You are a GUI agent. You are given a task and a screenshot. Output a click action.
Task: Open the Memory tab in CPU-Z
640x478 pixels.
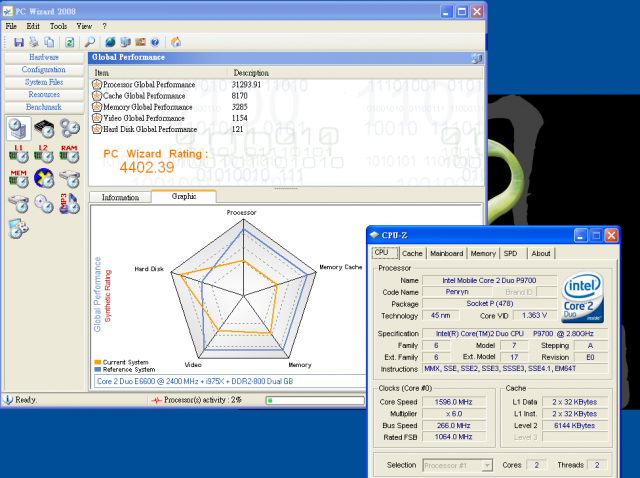[x=483, y=253]
